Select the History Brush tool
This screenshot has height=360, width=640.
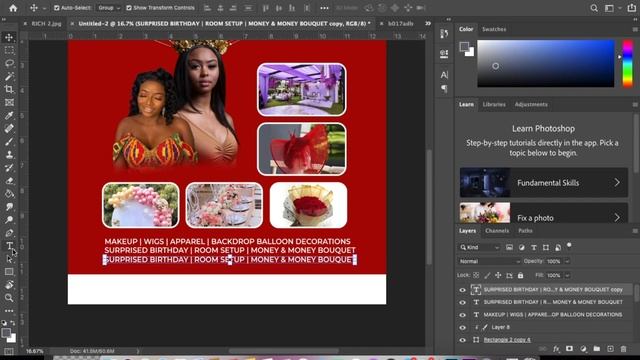9,168
